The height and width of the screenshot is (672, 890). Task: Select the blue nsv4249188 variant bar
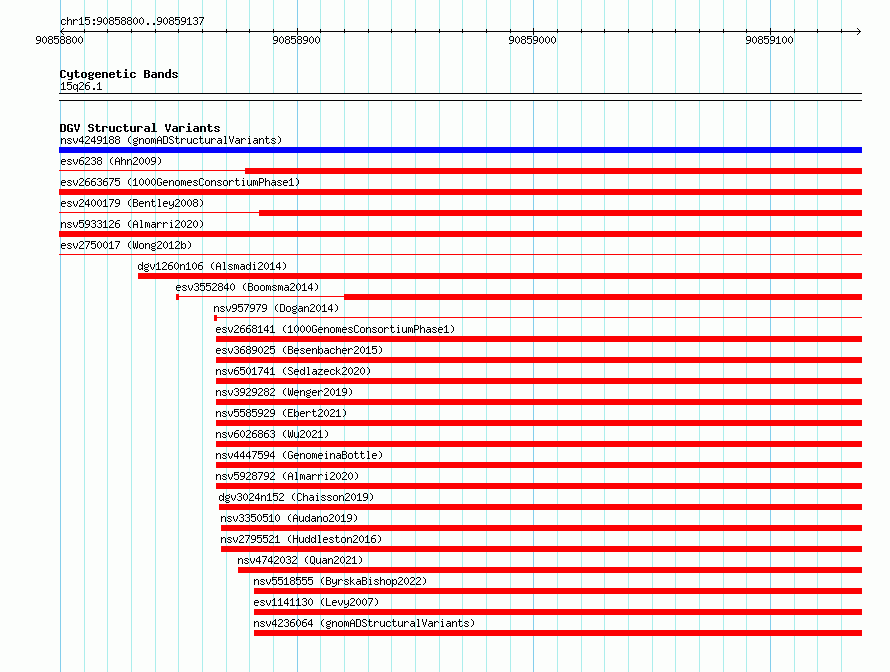click(460, 150)
